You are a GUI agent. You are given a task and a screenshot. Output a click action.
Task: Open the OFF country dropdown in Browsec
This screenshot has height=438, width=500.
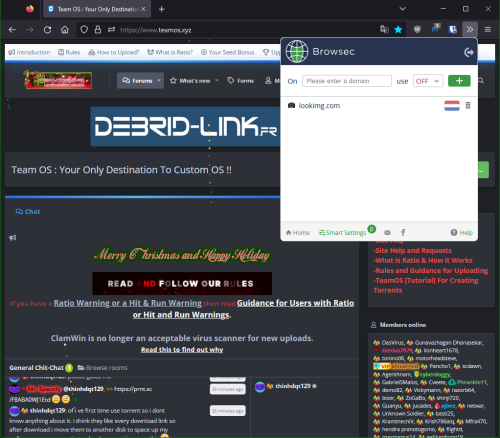428,81
